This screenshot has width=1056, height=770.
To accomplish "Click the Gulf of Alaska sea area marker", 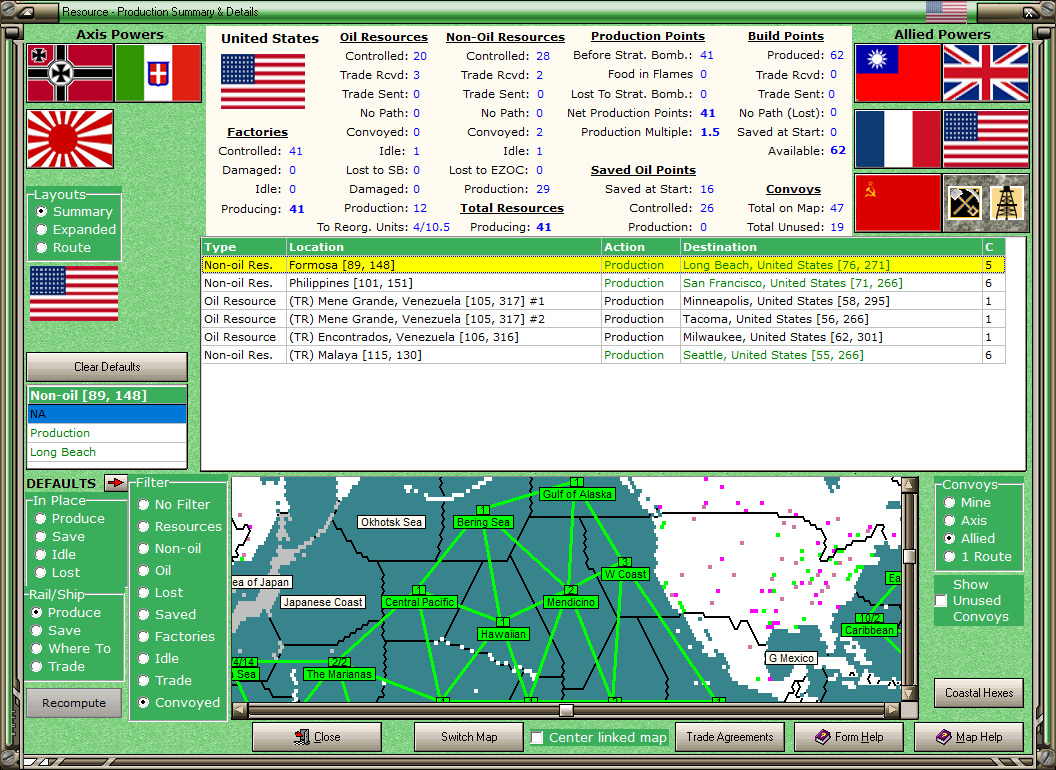I will pyautogui.click(x=577, y=494).
